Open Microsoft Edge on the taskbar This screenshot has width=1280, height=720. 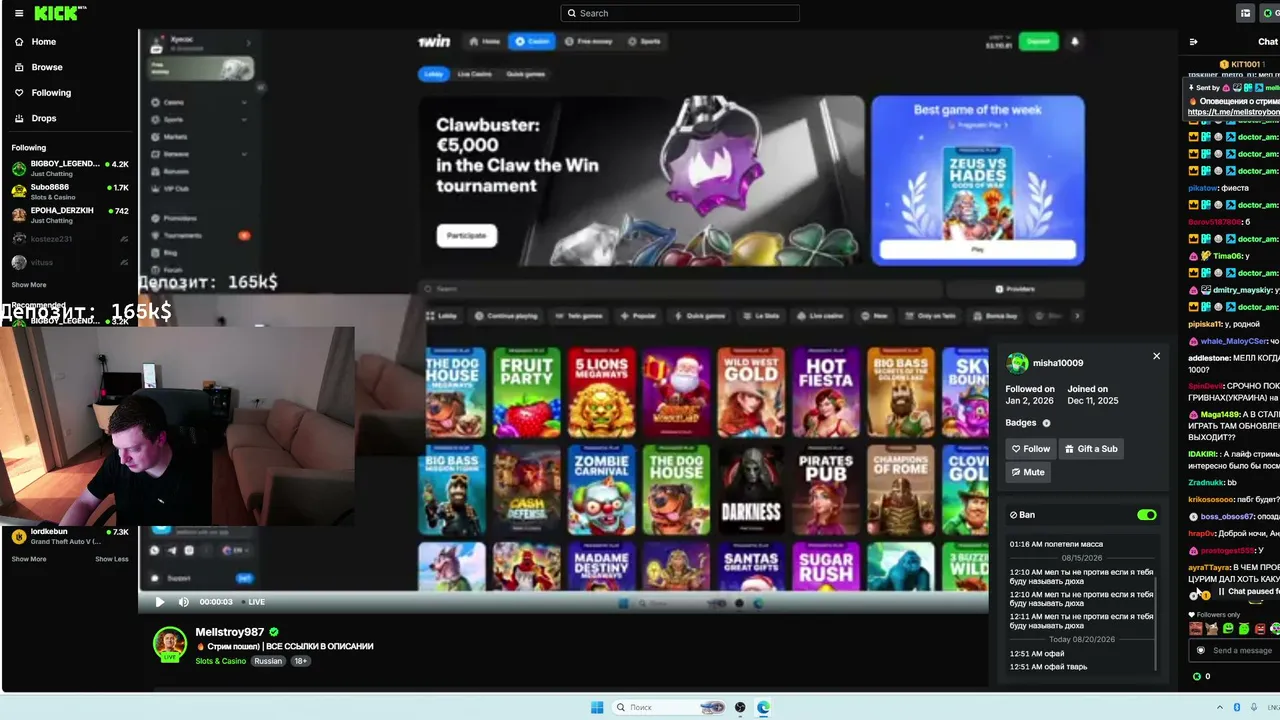762,707
